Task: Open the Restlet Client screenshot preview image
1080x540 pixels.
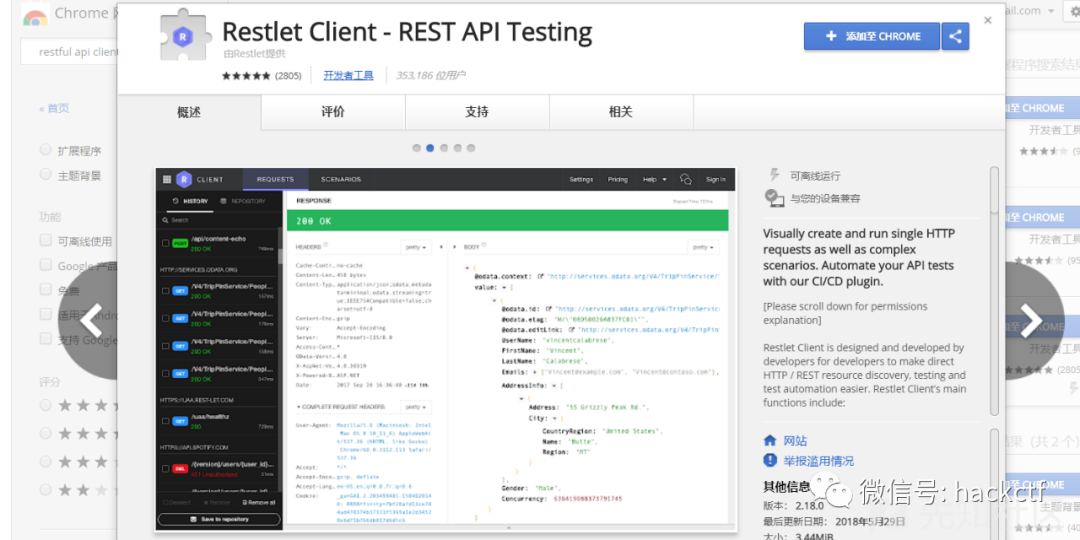Action: (x=445, y=350)
